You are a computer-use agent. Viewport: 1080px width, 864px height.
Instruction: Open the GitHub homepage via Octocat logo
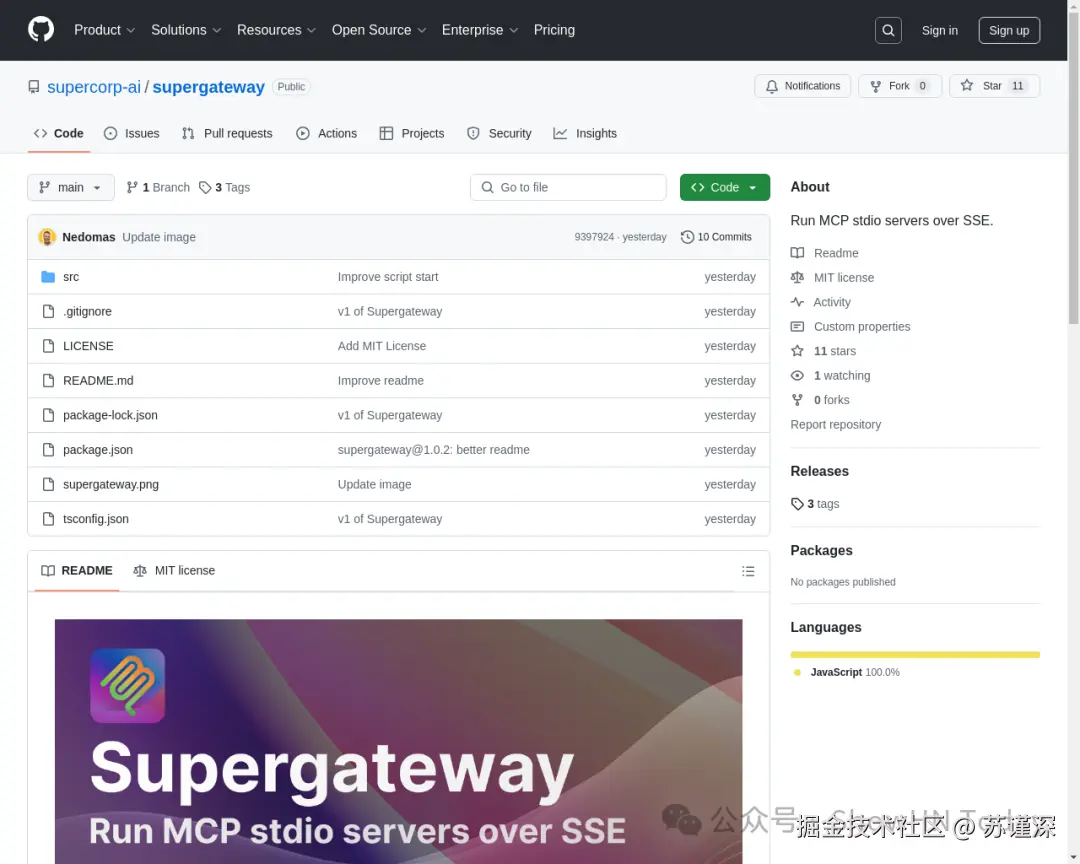41,30
